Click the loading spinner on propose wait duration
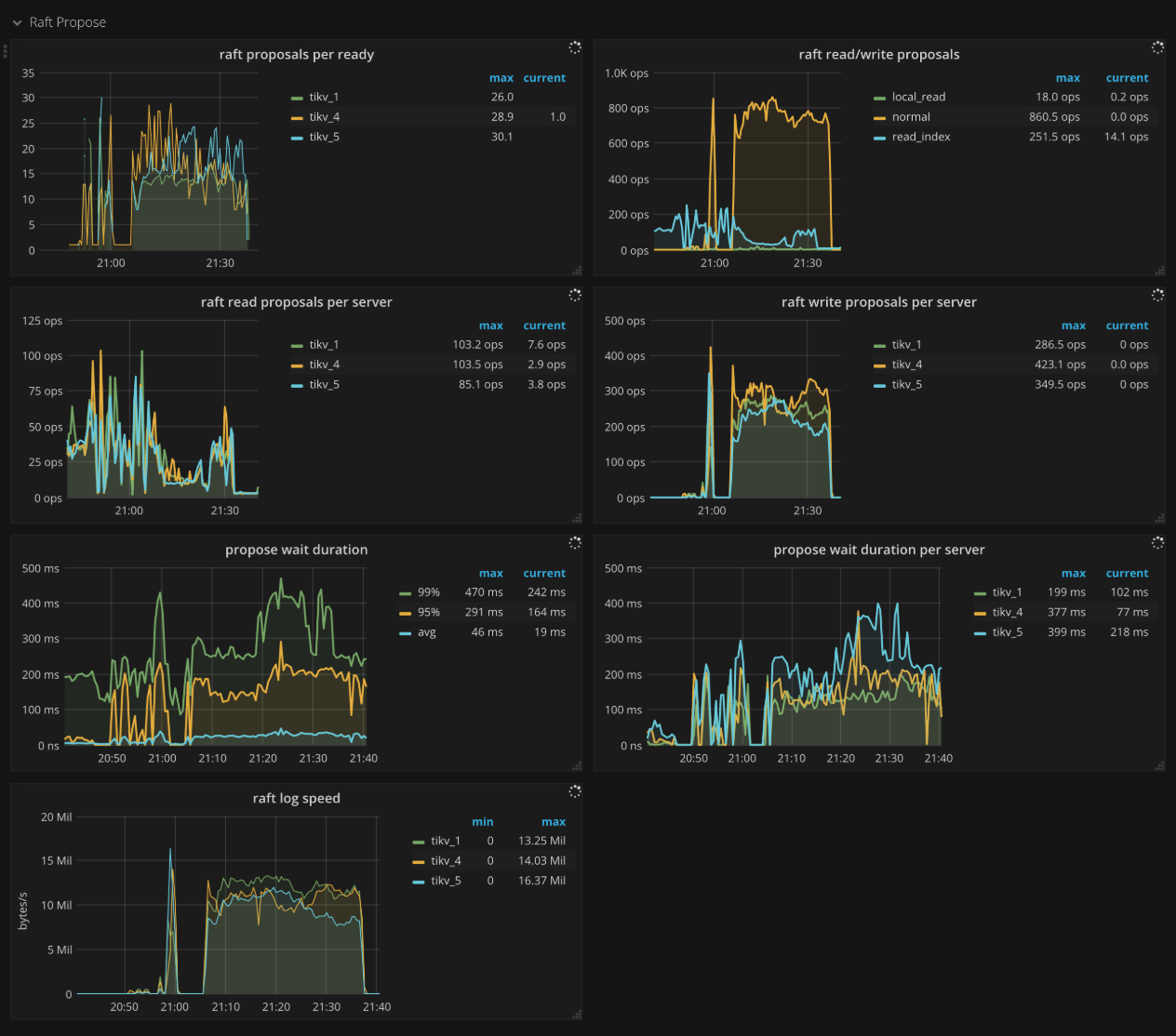The width and height of the screenshot is (1176, 1036). 575,542
